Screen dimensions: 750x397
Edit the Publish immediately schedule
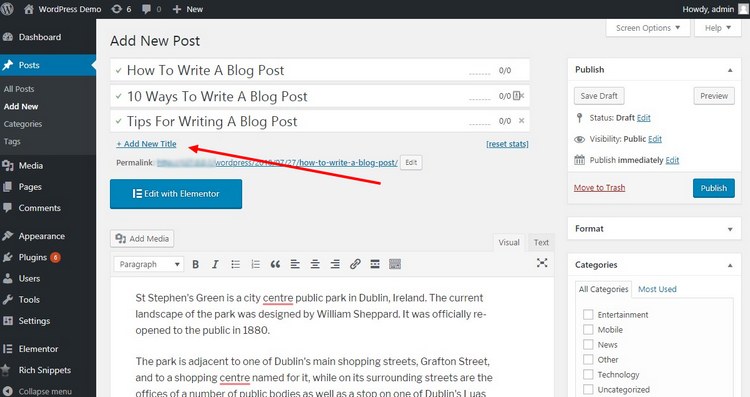pos(672,160)
